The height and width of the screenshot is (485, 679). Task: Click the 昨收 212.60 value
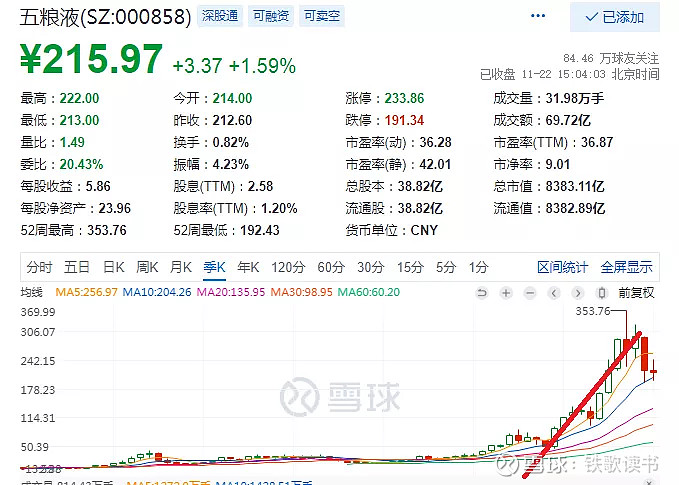(x=232, y=120)
